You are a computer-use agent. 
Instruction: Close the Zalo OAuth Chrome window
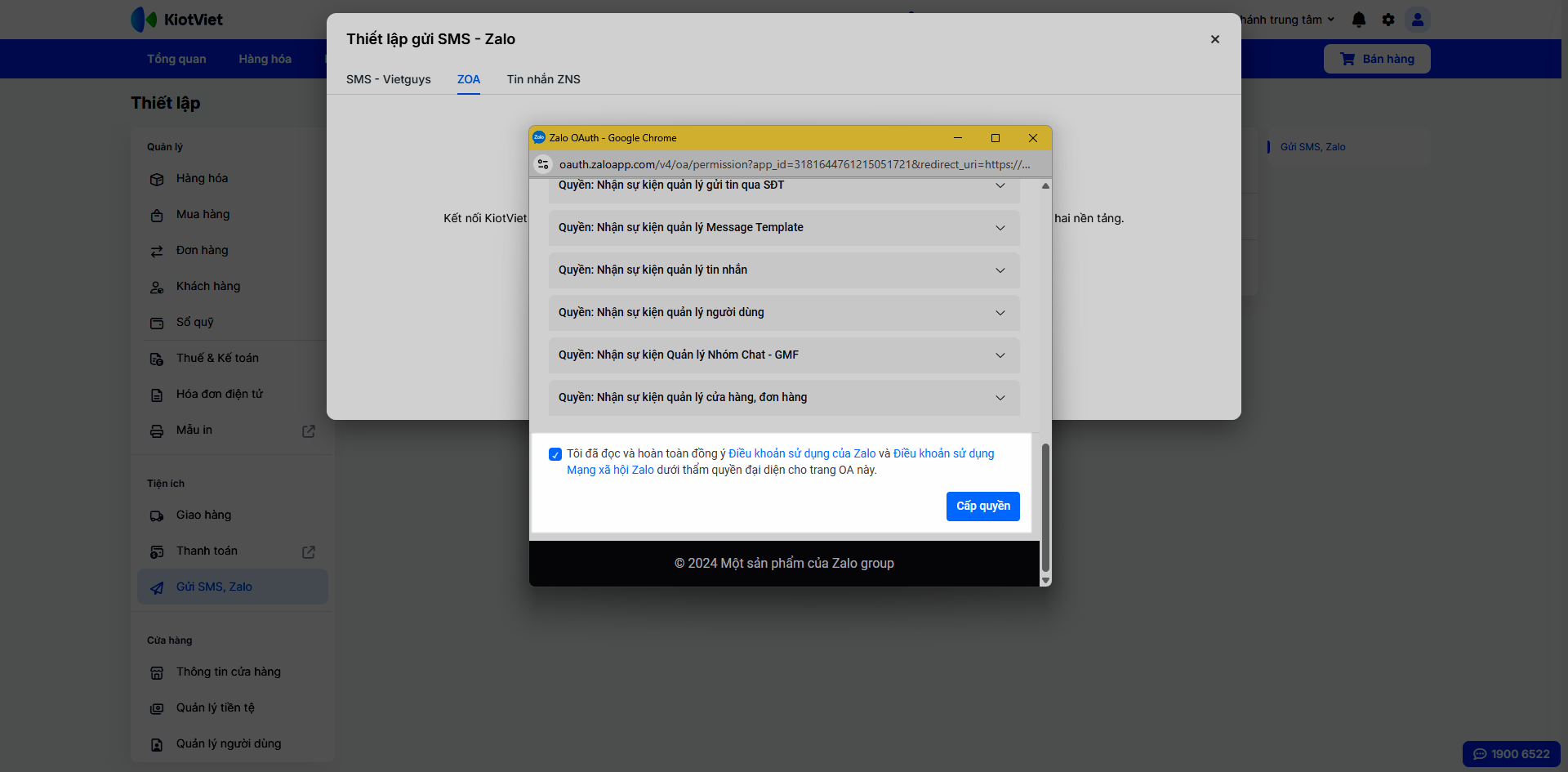[x=1033, y=138]
